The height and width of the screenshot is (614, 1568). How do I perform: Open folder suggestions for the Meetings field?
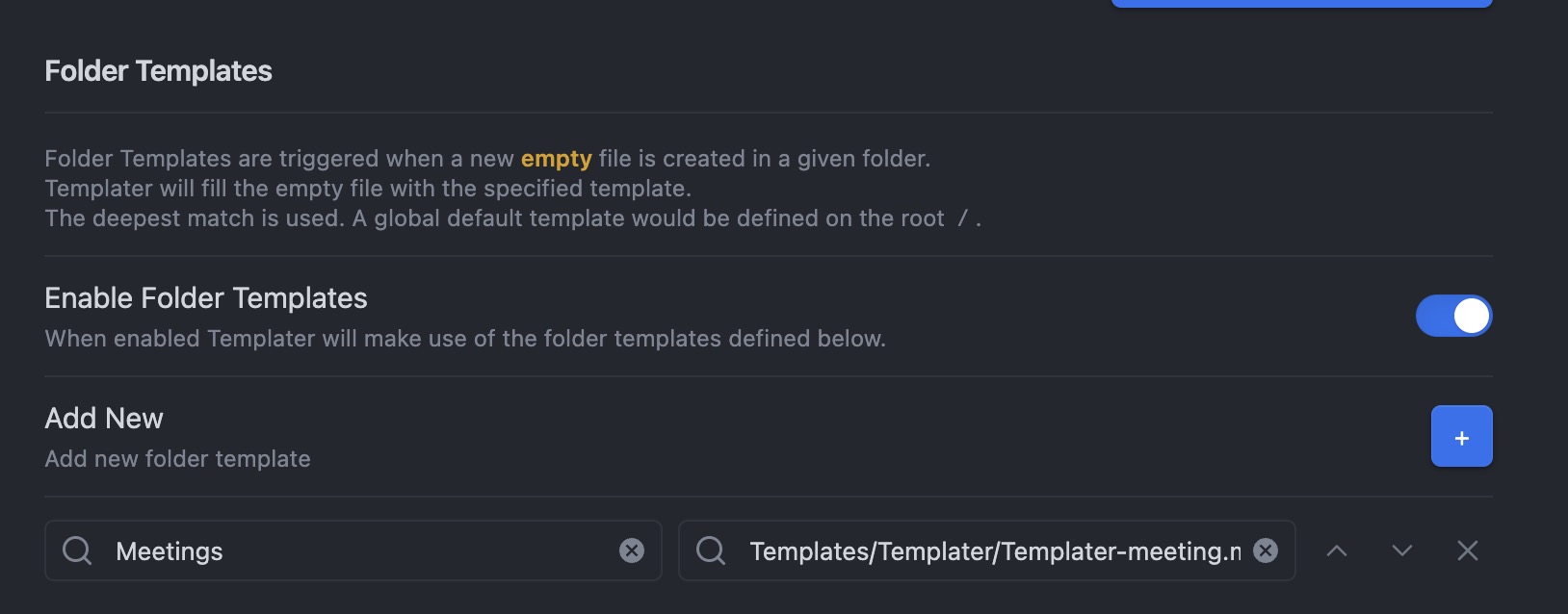click(289, 550)
